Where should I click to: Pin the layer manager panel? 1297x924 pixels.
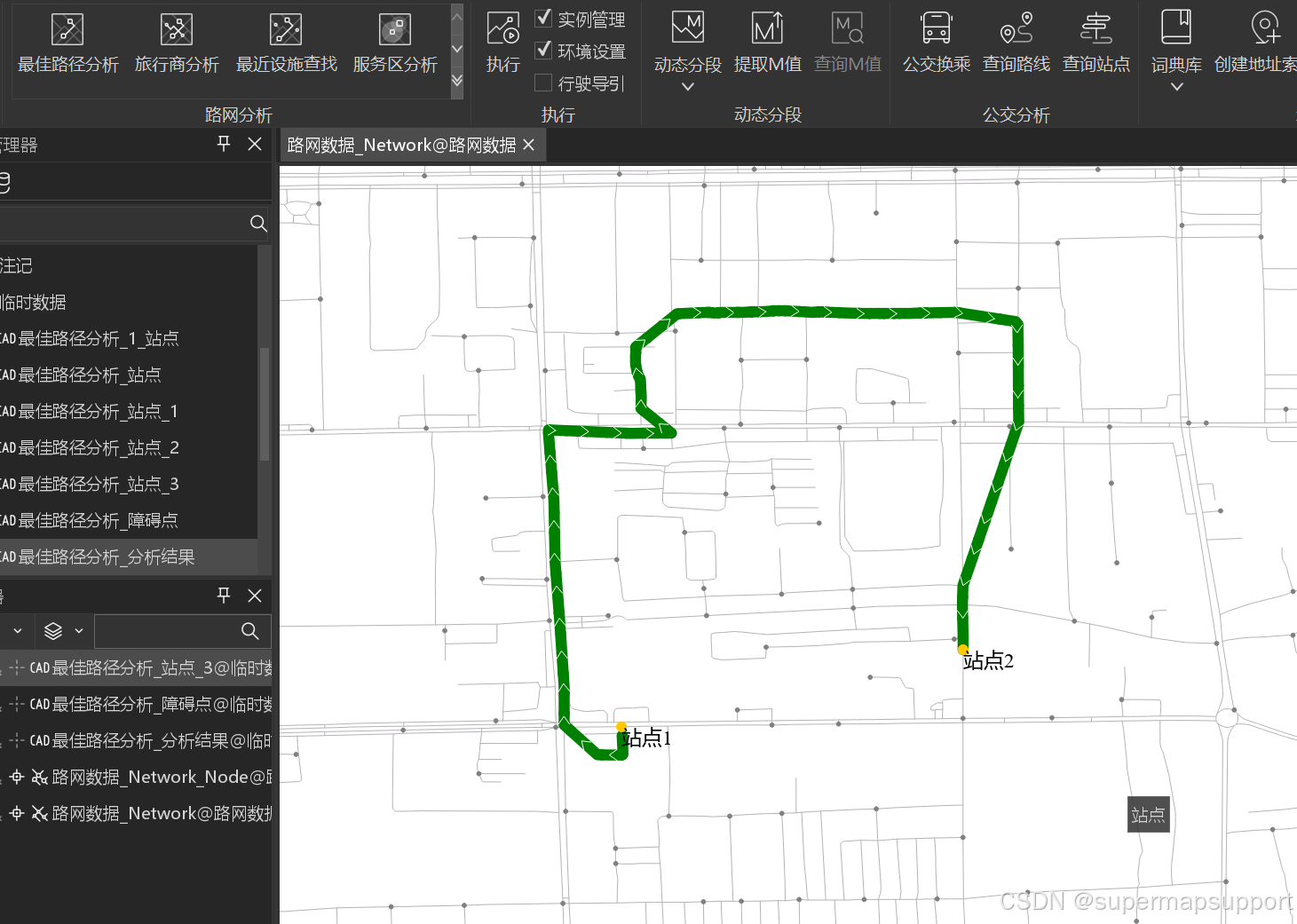(224, 596)
